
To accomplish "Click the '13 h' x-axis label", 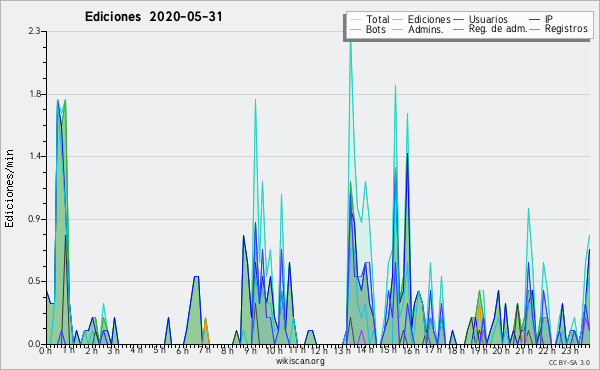I will [342, 351].
